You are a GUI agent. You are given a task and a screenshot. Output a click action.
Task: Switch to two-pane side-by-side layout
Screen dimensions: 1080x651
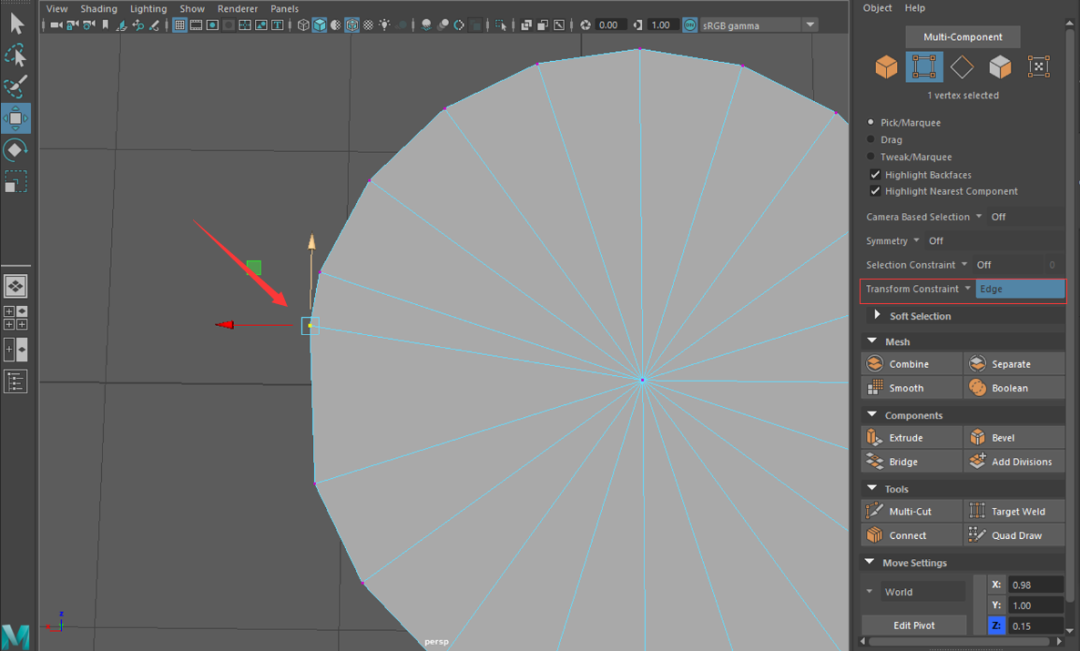pos(15,349)
